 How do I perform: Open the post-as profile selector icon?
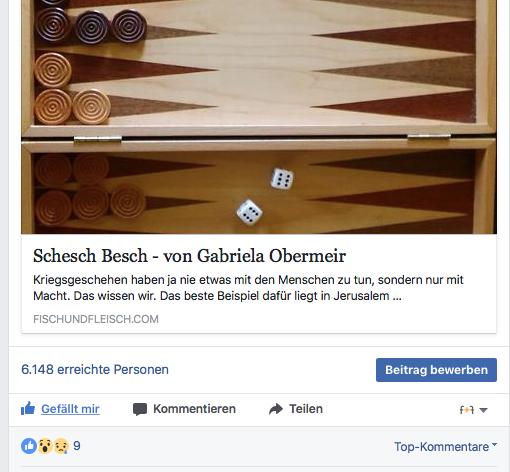(467, 410)
